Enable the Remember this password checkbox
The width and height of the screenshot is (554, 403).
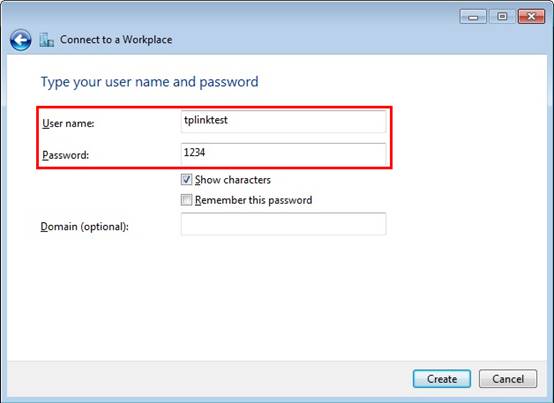point(186,200)
